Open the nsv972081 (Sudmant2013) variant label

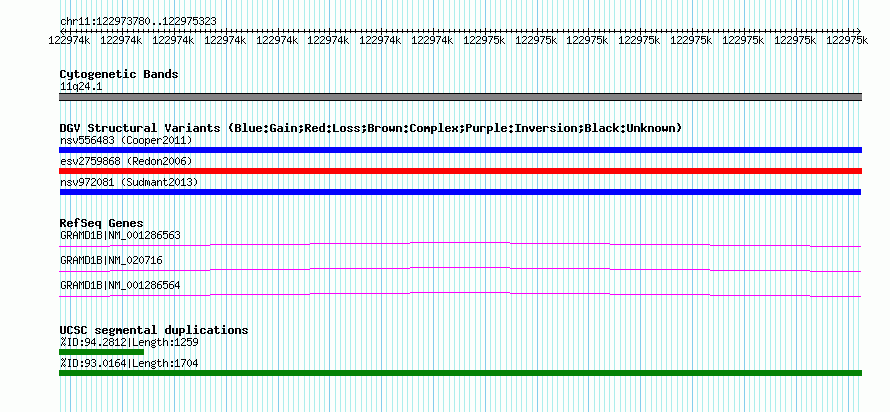tap(129, 182)
